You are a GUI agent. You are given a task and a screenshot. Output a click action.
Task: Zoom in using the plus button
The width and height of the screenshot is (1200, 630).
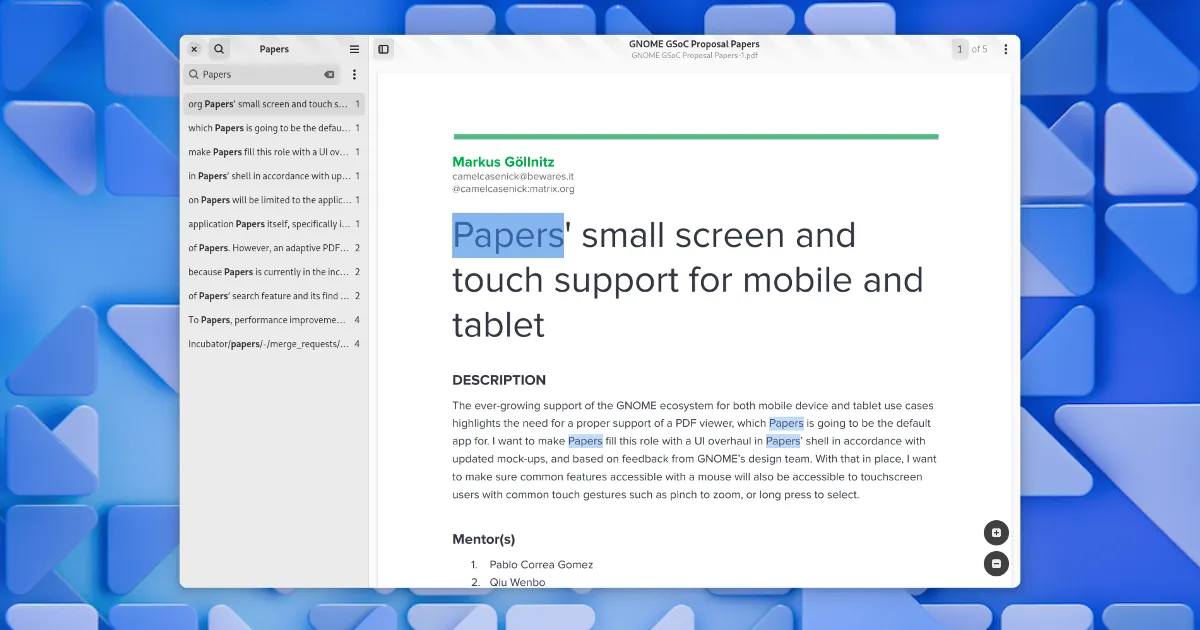pyautogui.click(x=996, y=533)
